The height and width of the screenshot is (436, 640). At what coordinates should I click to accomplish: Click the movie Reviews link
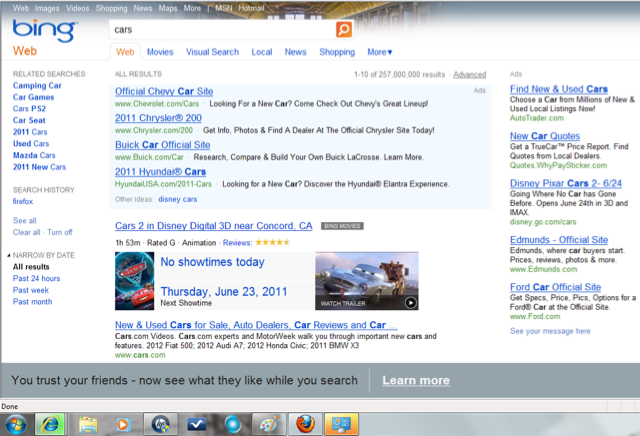[x=237, y=243]
